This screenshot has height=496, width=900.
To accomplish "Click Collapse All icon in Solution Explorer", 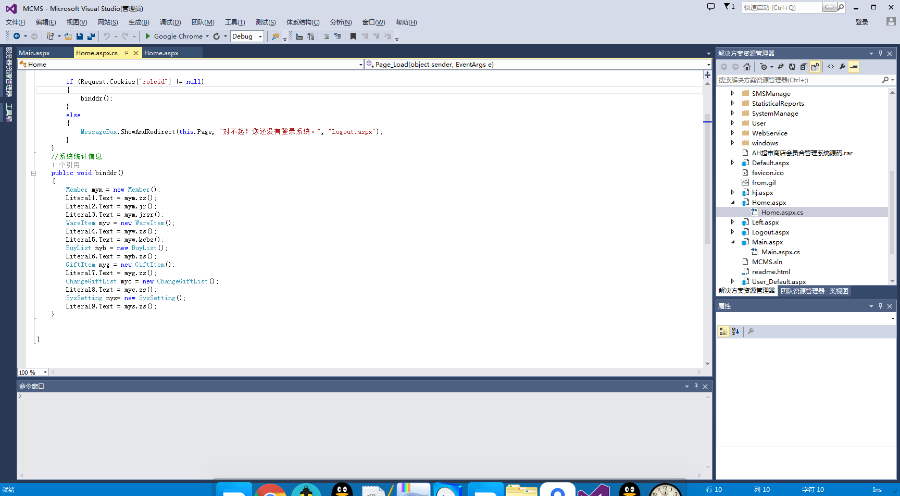I will point(804,67).
